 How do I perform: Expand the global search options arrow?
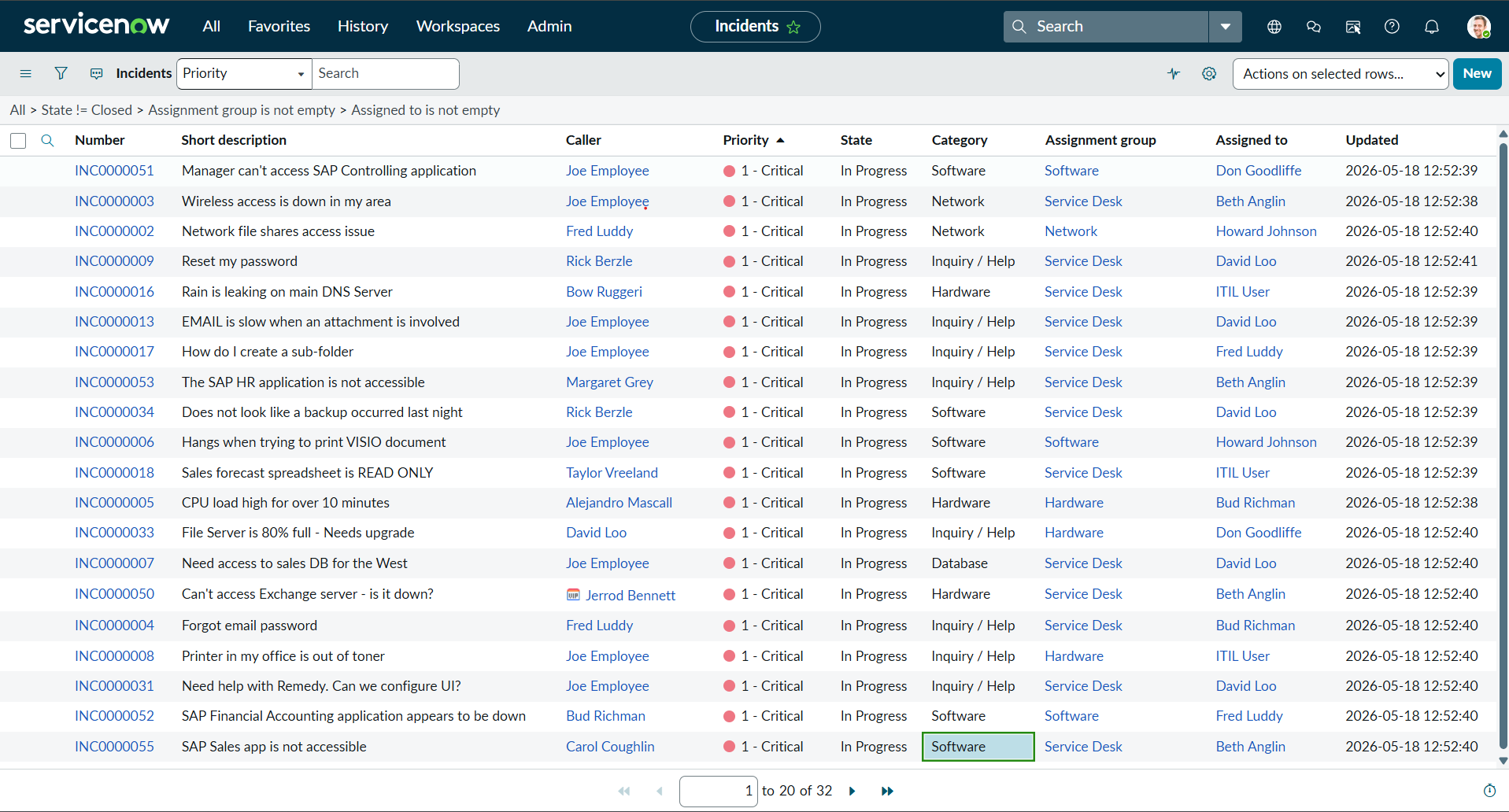[1226, 27]
